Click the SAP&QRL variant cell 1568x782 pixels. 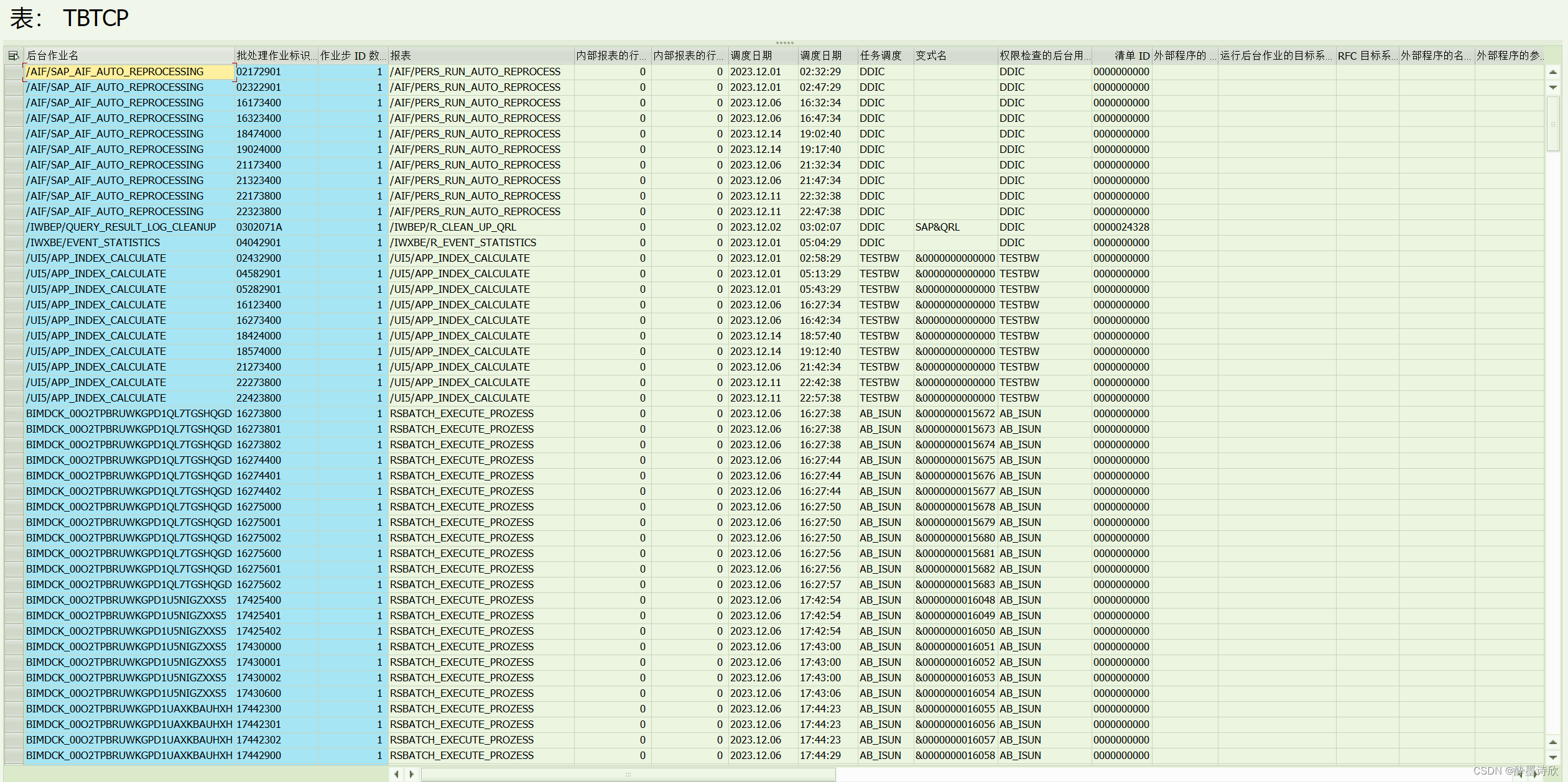937,228
